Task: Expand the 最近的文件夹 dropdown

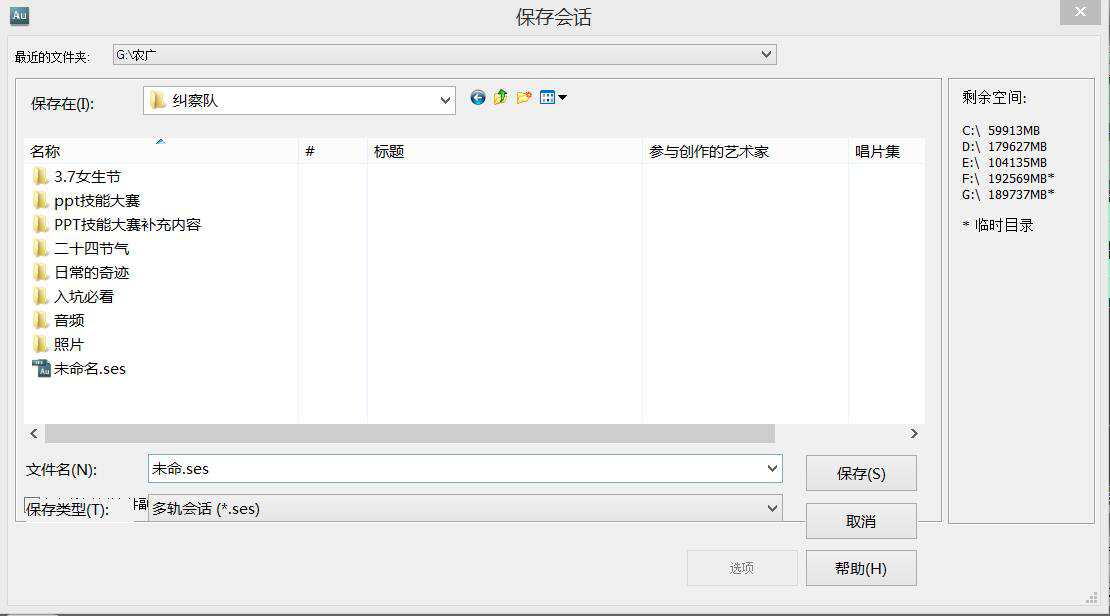Action: [x=767, y=54]
